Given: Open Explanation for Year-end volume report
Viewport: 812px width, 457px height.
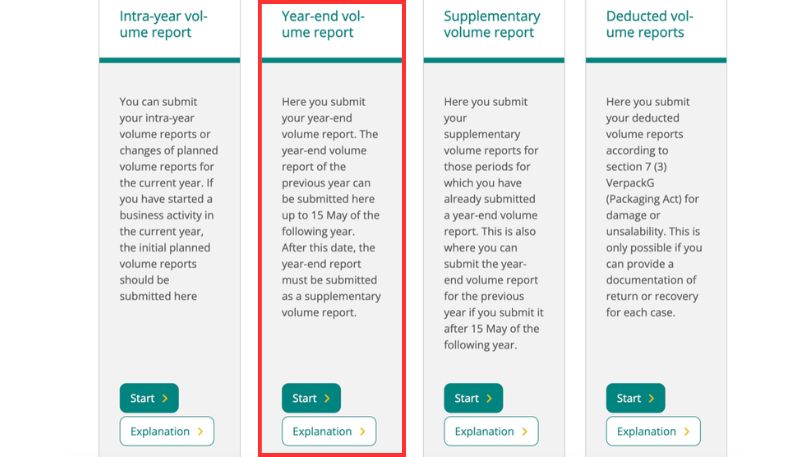Looking at the screenshot, I should click(x=328, y=432).
